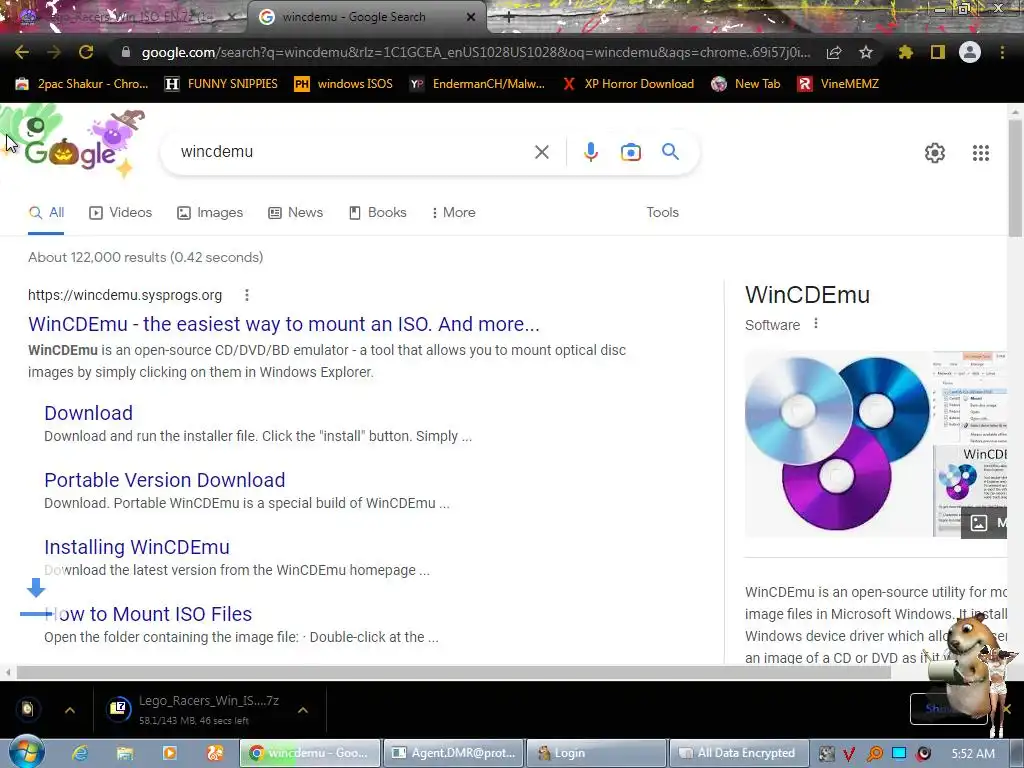Open the More search filters dropdown
The height and width of the screenshot is (768, 1024).
coord(453,212)
